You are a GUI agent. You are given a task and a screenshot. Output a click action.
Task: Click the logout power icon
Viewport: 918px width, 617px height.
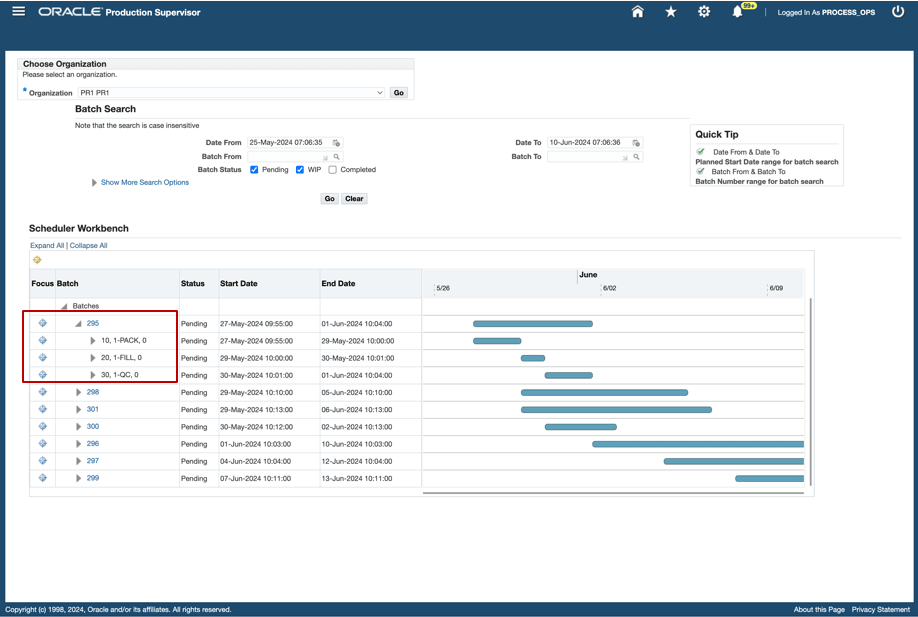(898, 12)
